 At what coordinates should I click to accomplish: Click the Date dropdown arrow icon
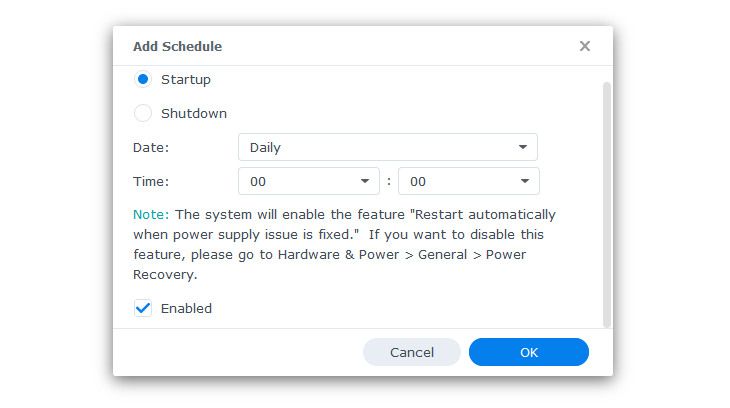point(522,147)
